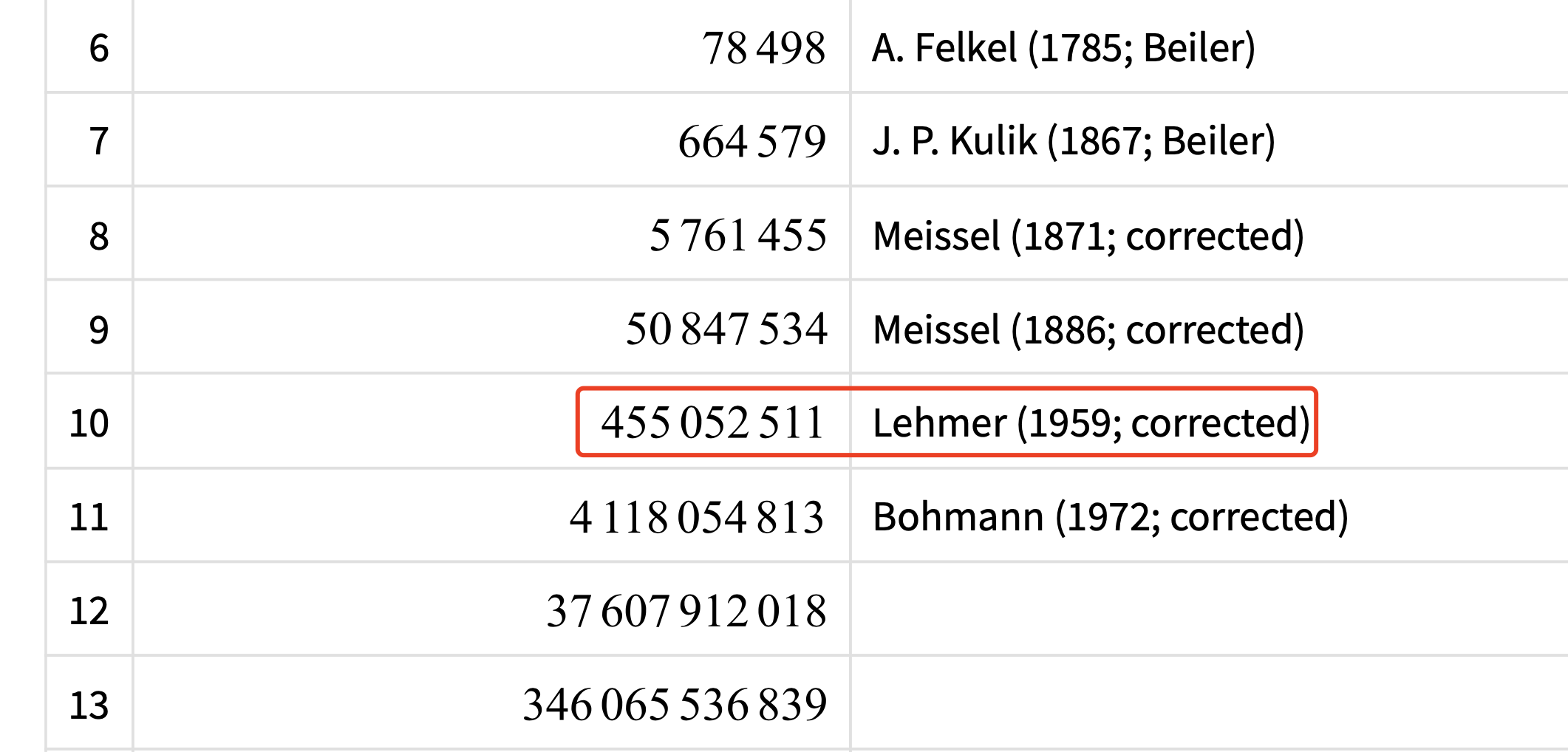
Task: Click row number 11 cell
Action: (89, 517)
